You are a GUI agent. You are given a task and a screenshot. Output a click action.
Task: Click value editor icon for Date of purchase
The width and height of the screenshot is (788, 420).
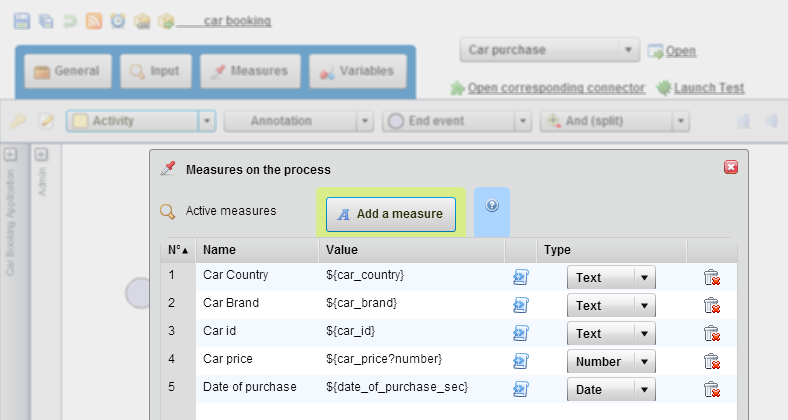point(520,389)
